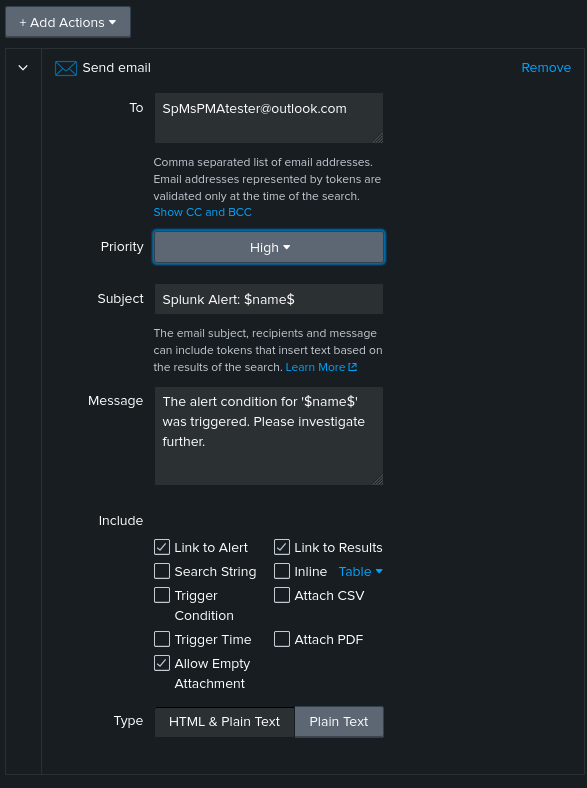Click the Remove link

pyautogui.click(x=546, y=67)
